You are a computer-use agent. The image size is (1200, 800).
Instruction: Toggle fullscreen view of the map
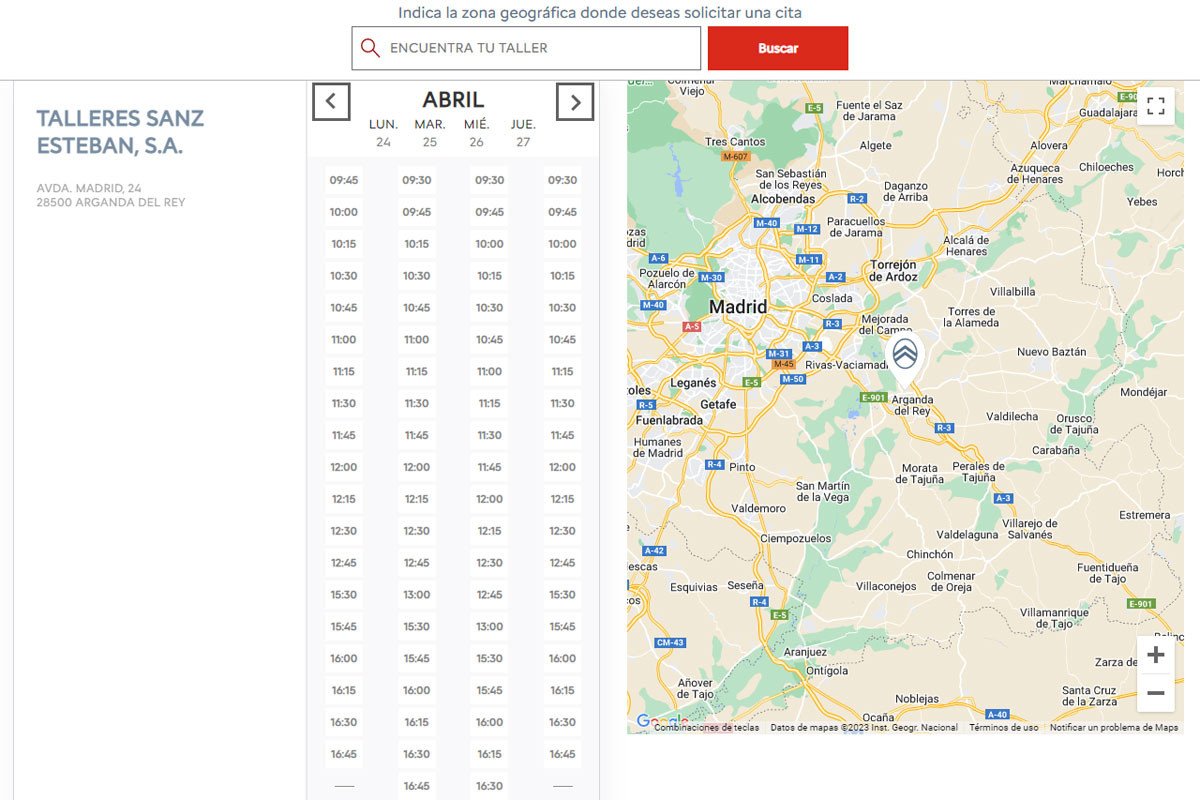1156,106
